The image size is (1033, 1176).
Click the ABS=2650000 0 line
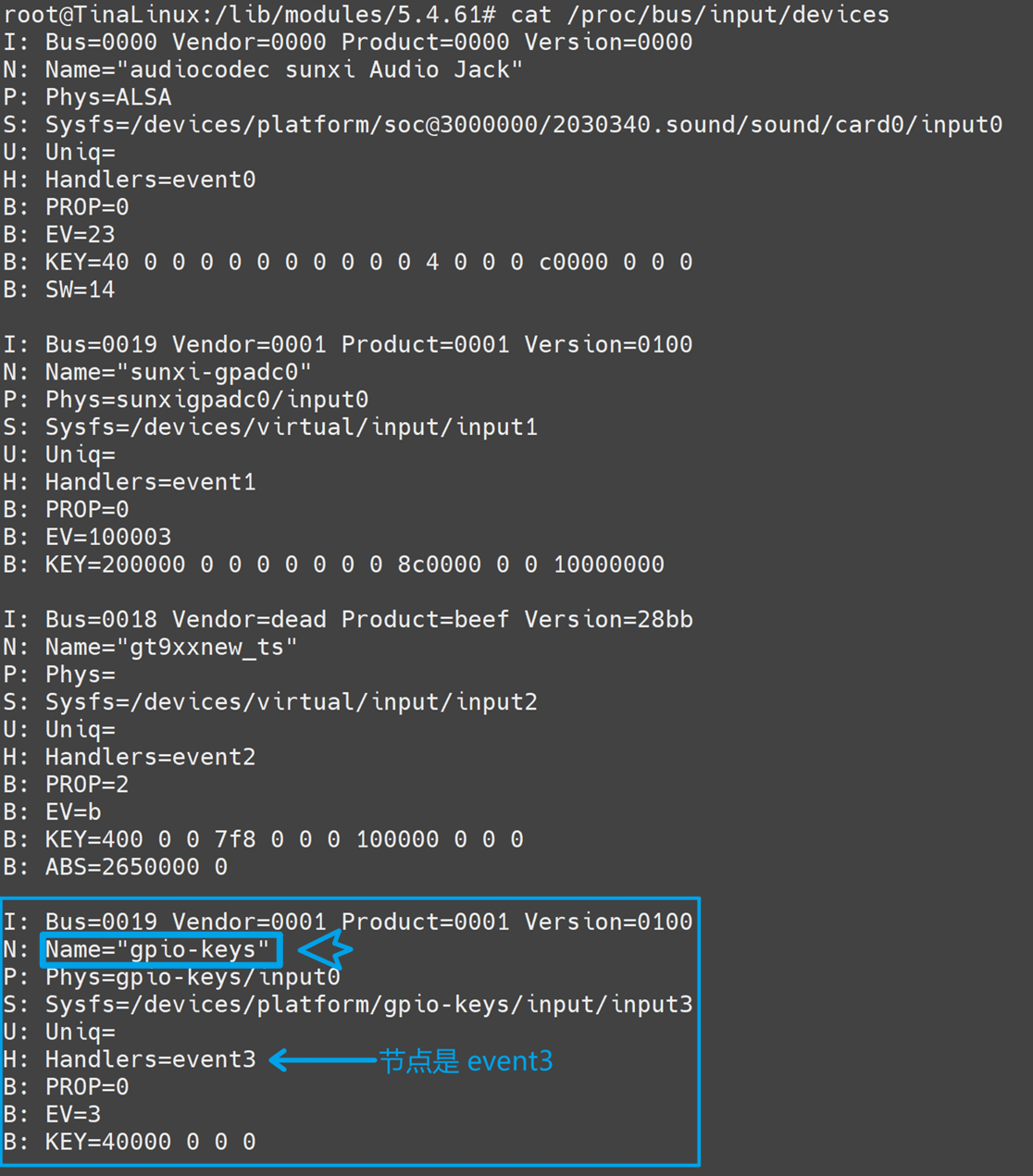[116, 867]
